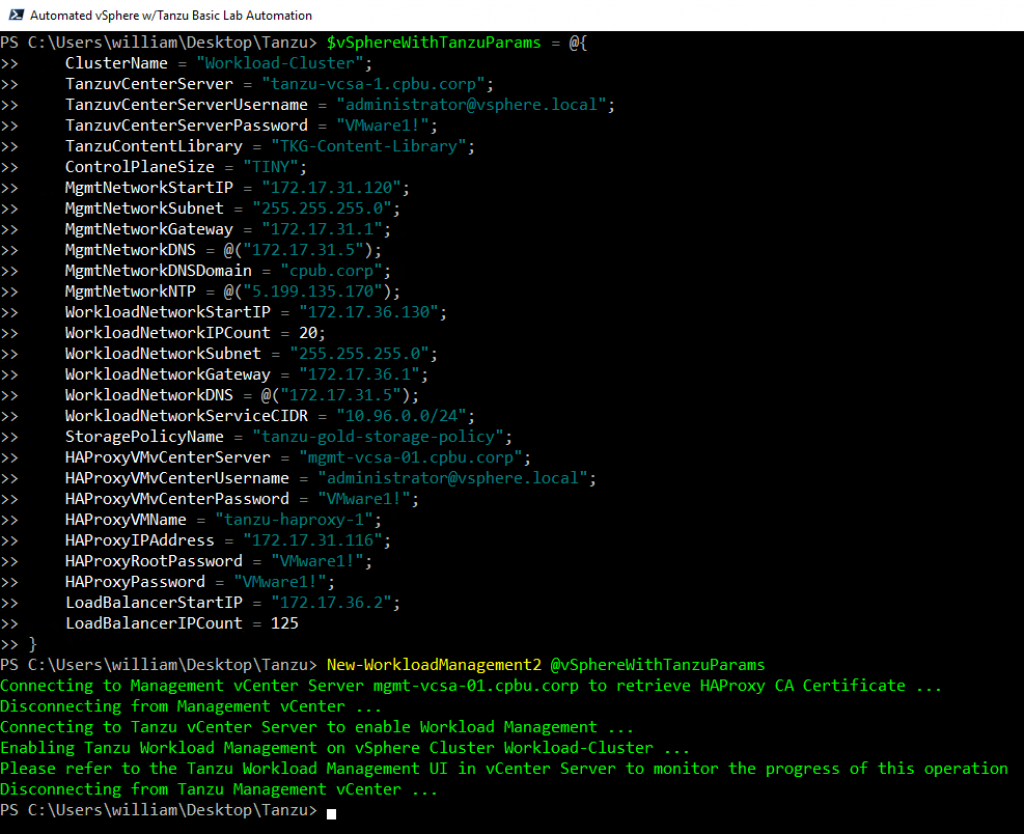Click the key HAProxyPassword
The height and width of the screenshot is (834, 1024).
[135, 582]
